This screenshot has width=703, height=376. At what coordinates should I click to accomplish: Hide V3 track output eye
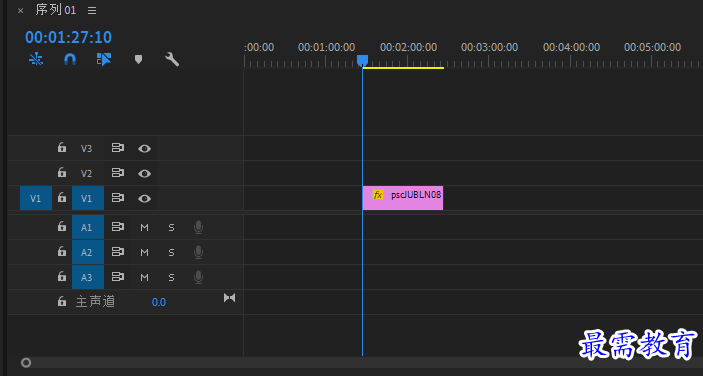click(144, 148)
